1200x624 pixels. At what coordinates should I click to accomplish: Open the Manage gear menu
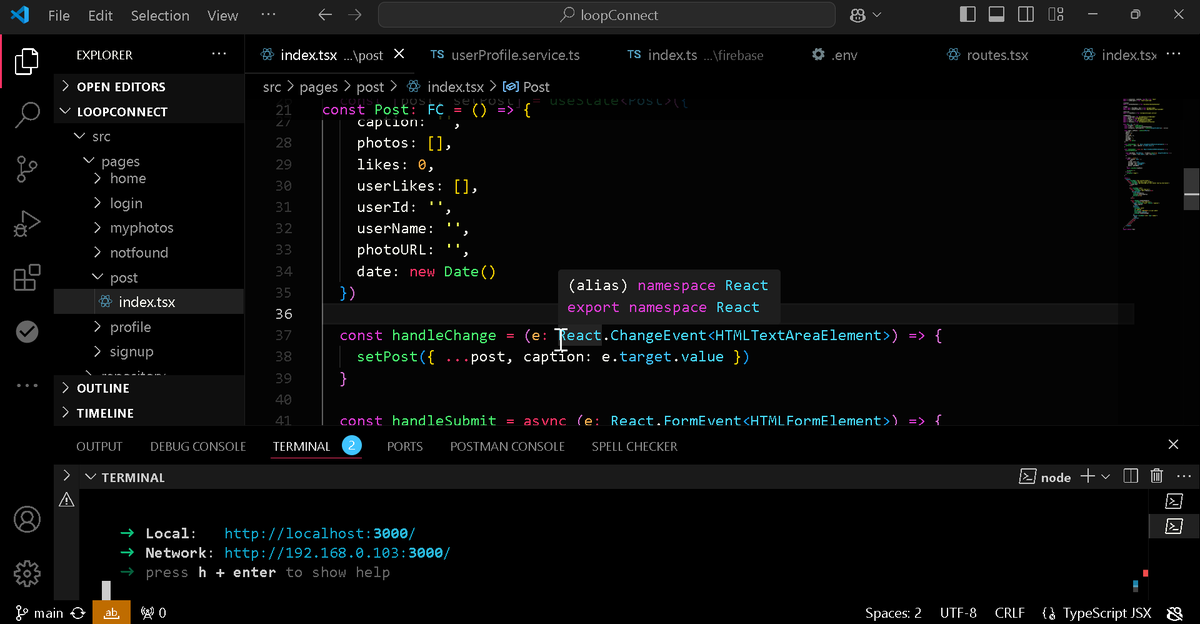(27, 573)
